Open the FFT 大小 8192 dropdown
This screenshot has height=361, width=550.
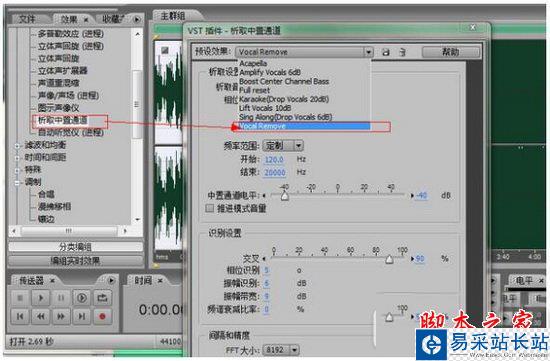[x=294, y=350]
